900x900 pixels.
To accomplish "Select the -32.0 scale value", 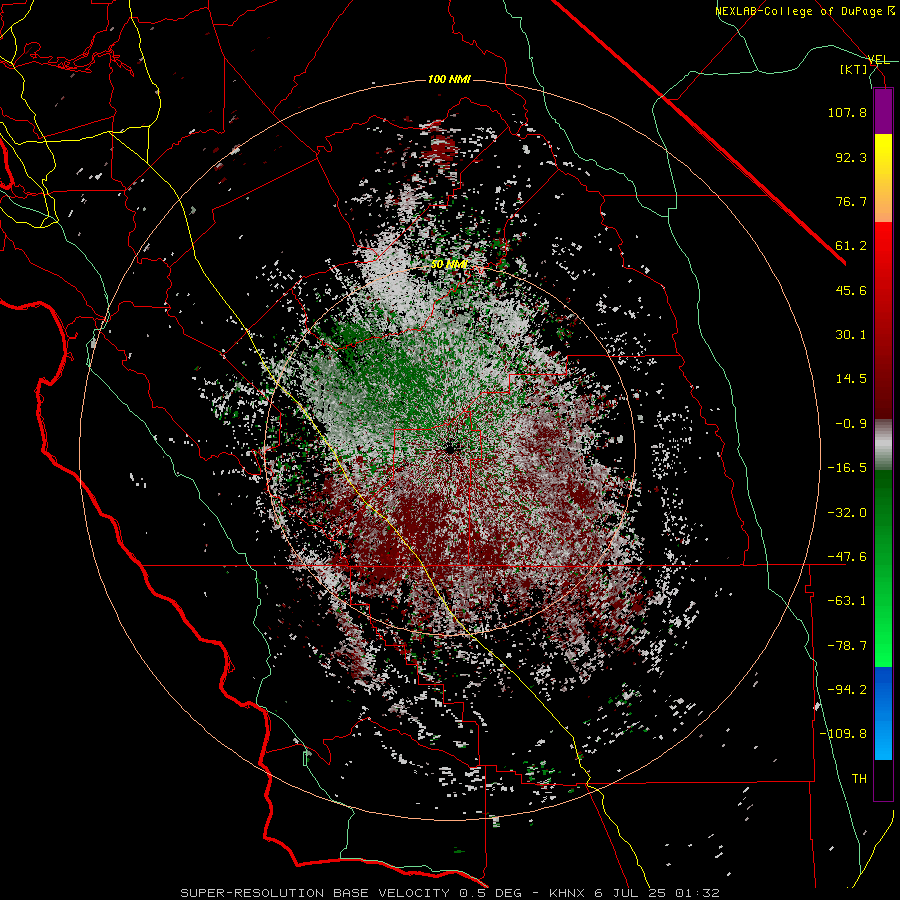I will [x=847, y=513].
